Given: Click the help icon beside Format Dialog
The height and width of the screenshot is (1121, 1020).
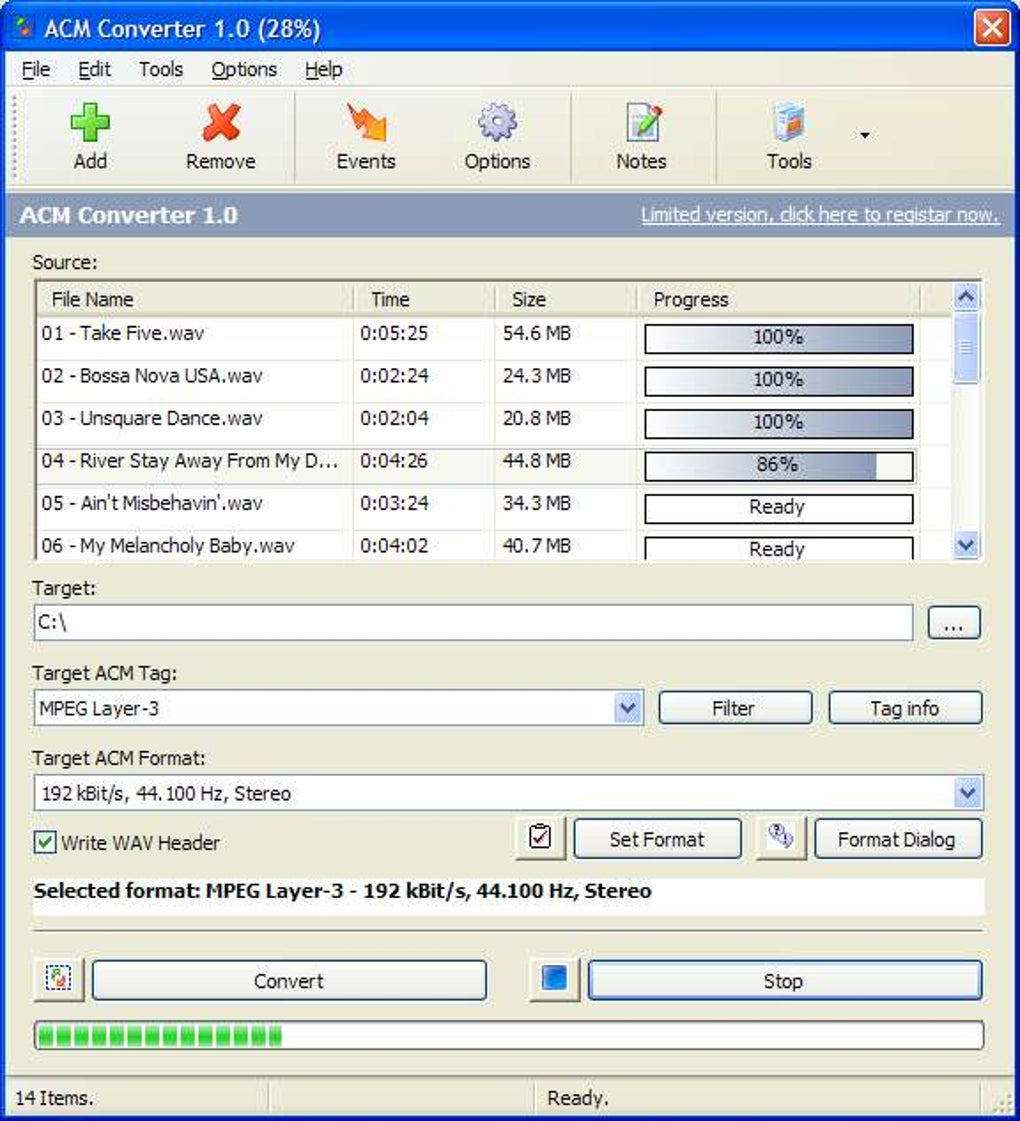Looking at the screenshot, I should coord(781,838).
